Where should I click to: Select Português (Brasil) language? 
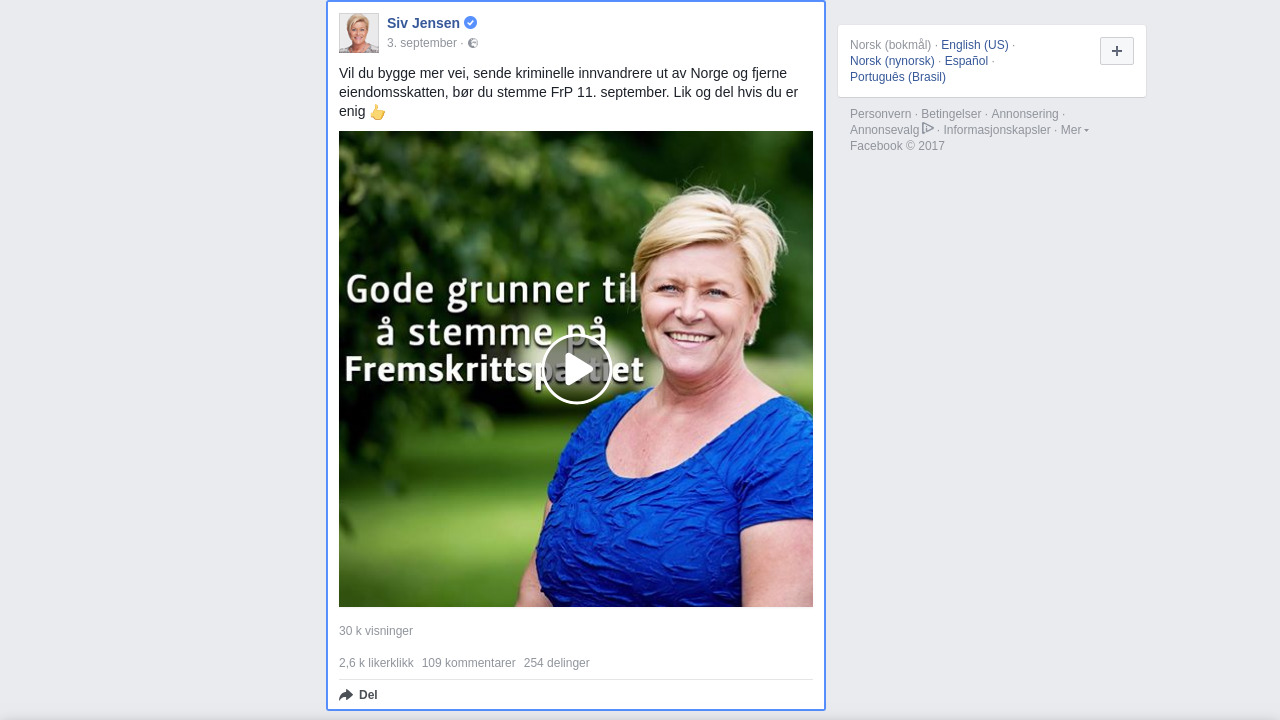pyautogui.click(x=898, y=77)
